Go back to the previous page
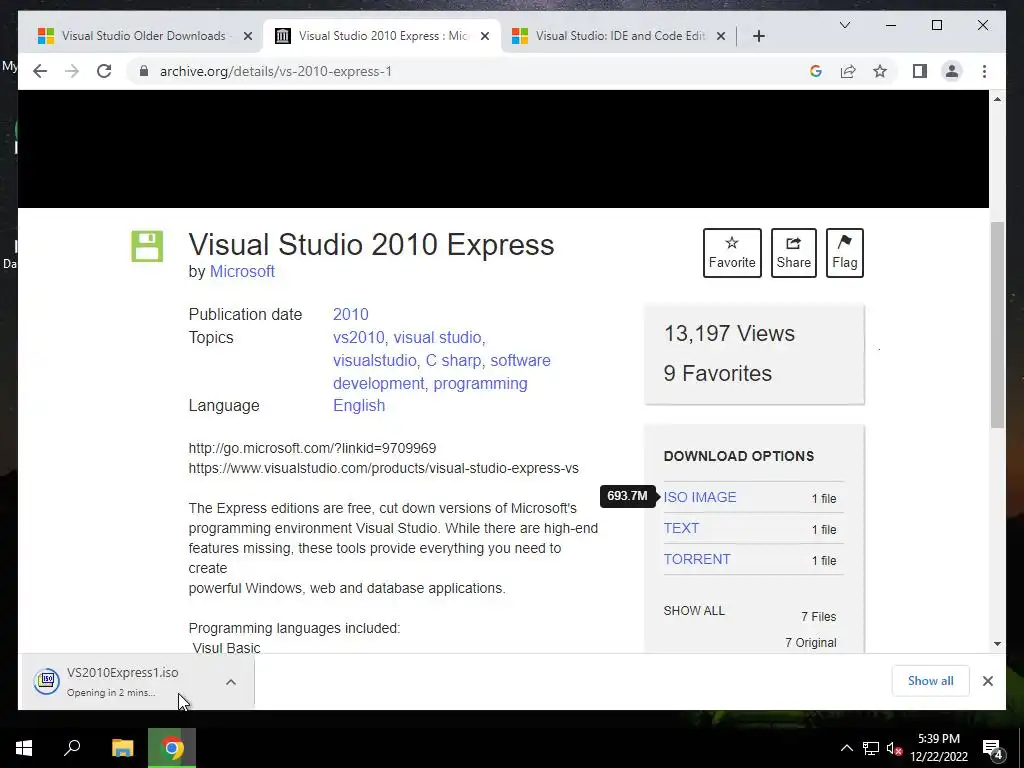Image resolution: width=1024 pixels, height=768 pixels. point(40,71)
